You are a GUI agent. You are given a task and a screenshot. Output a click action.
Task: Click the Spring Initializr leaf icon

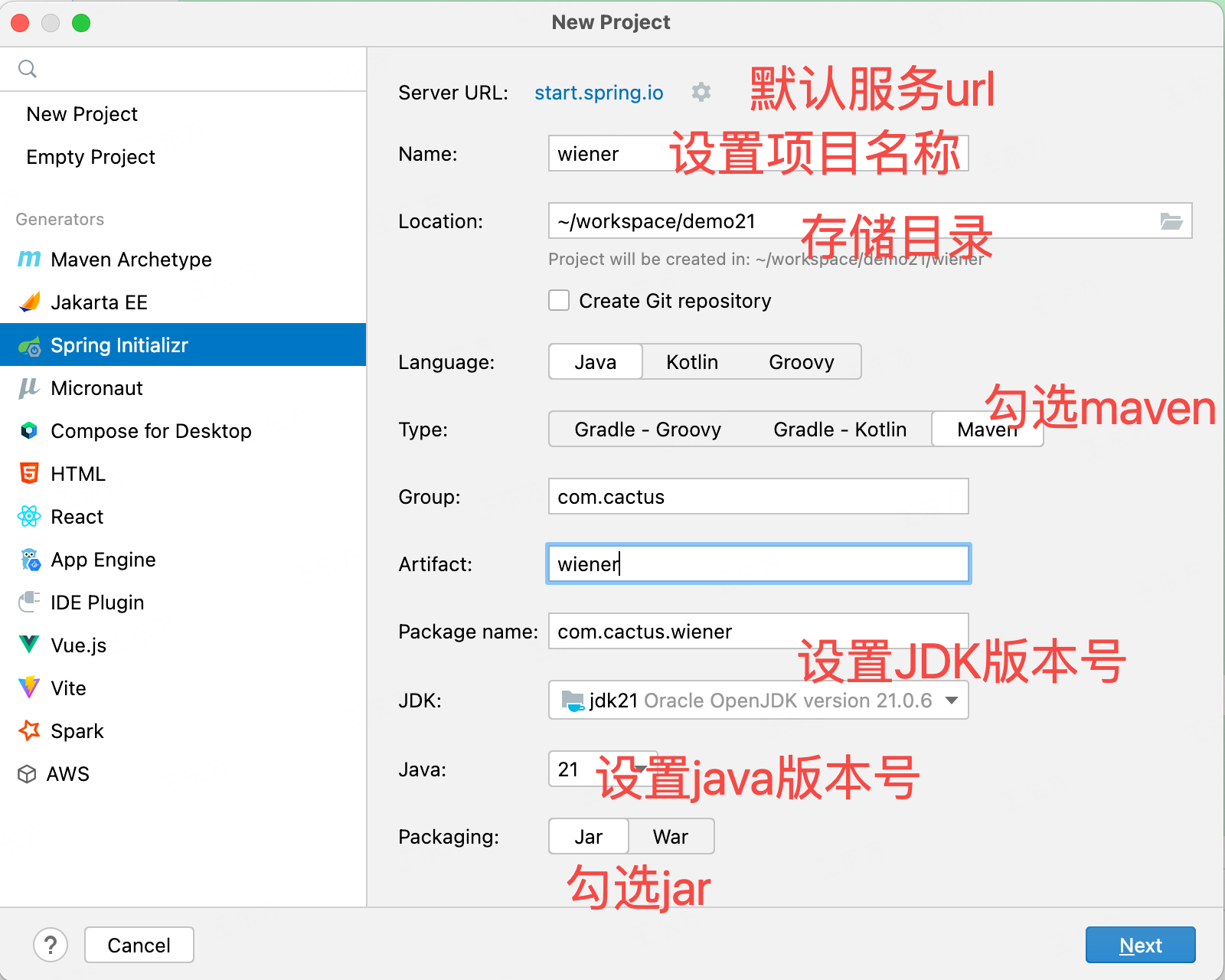[29, 346]
